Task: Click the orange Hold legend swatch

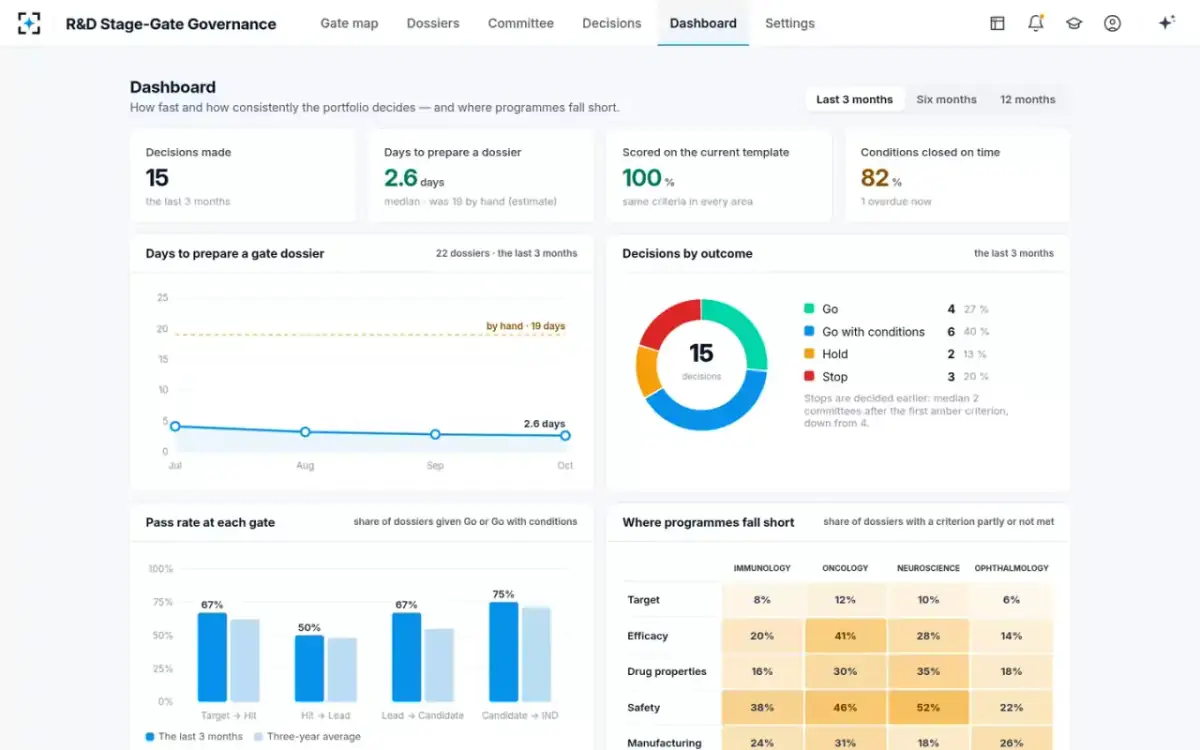Action: pos(809,354)
